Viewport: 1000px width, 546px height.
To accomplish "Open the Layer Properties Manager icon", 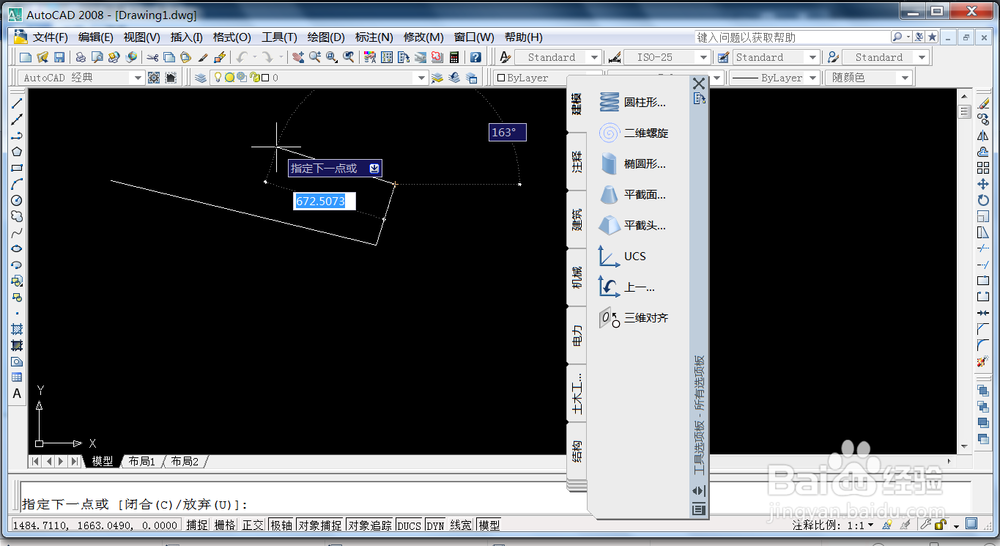I will [201, 78].
